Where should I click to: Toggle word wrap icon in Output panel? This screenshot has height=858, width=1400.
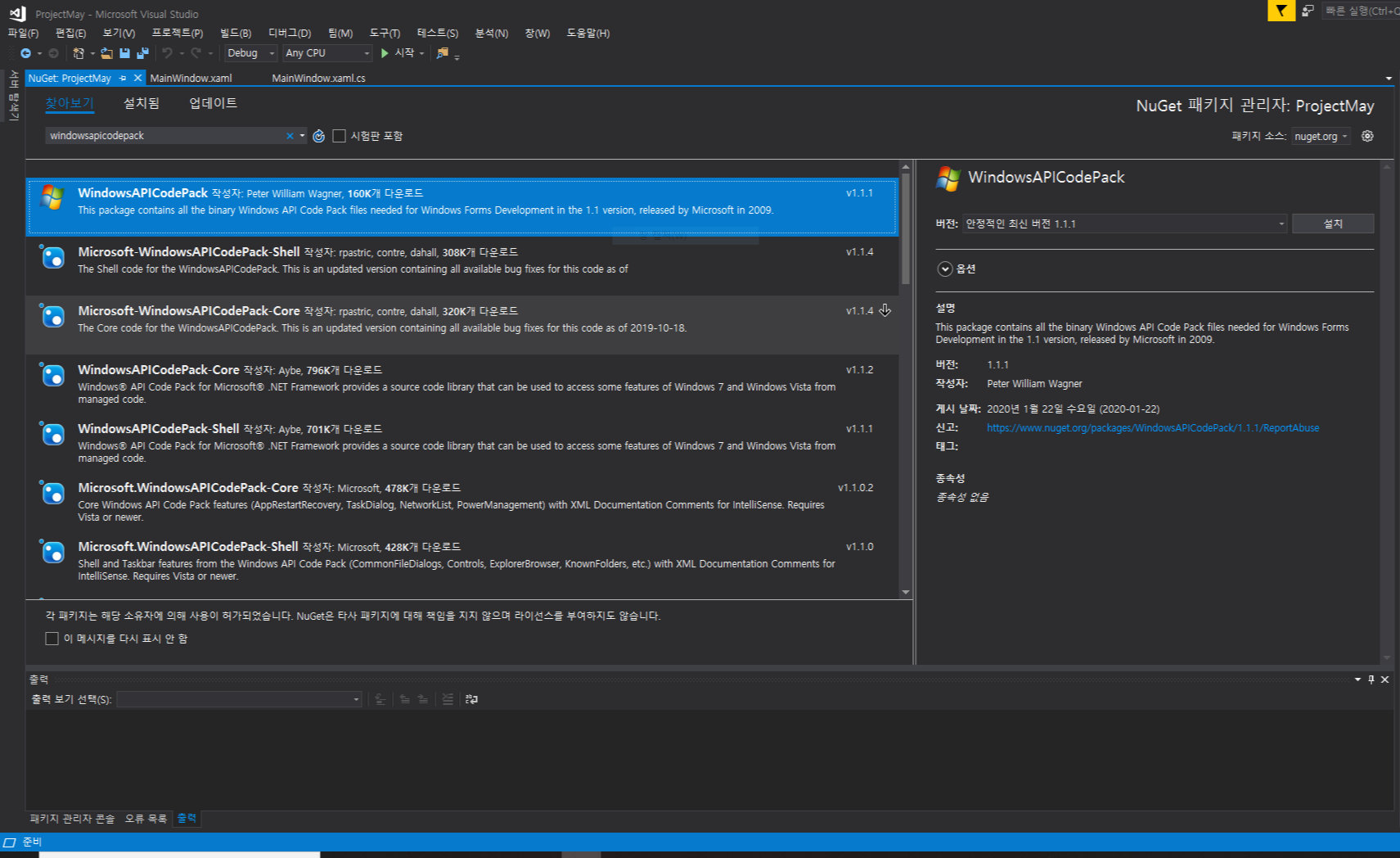click(471, 699)
